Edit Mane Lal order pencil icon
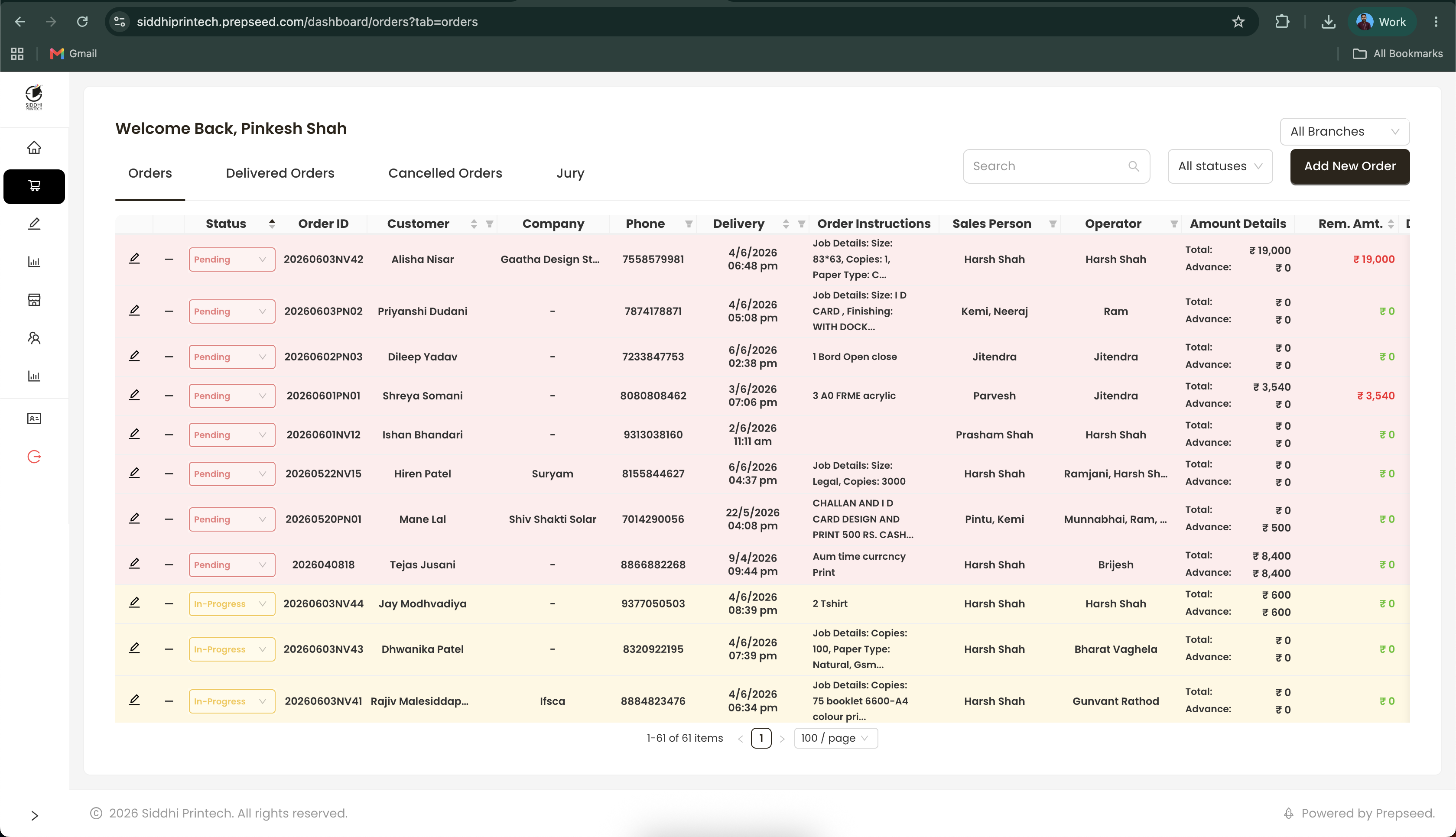This screenshot has width=1456, height=837. point(134,519)
